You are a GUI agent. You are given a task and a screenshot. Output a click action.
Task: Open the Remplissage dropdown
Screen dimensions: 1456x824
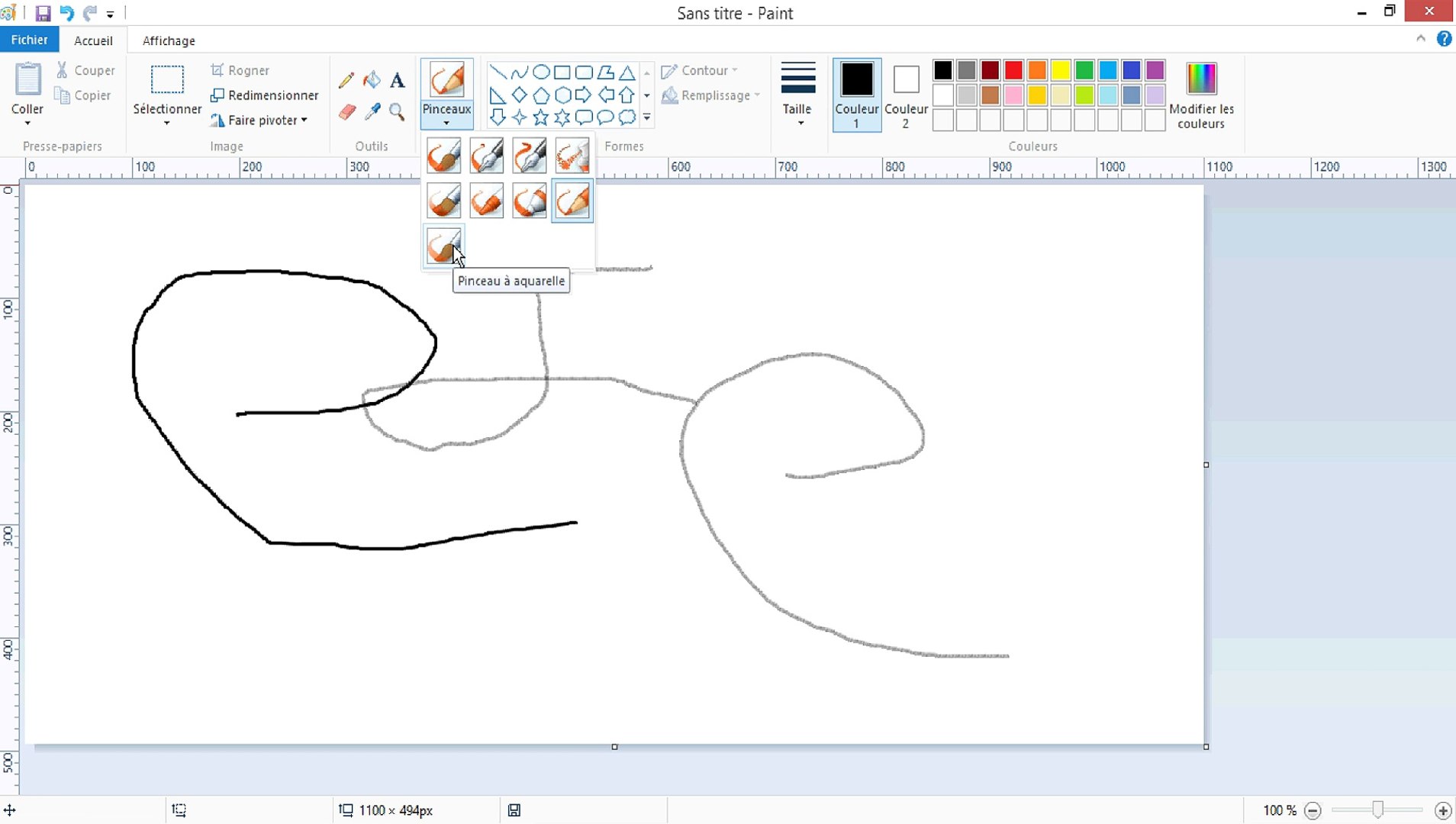tap(711, 95)
